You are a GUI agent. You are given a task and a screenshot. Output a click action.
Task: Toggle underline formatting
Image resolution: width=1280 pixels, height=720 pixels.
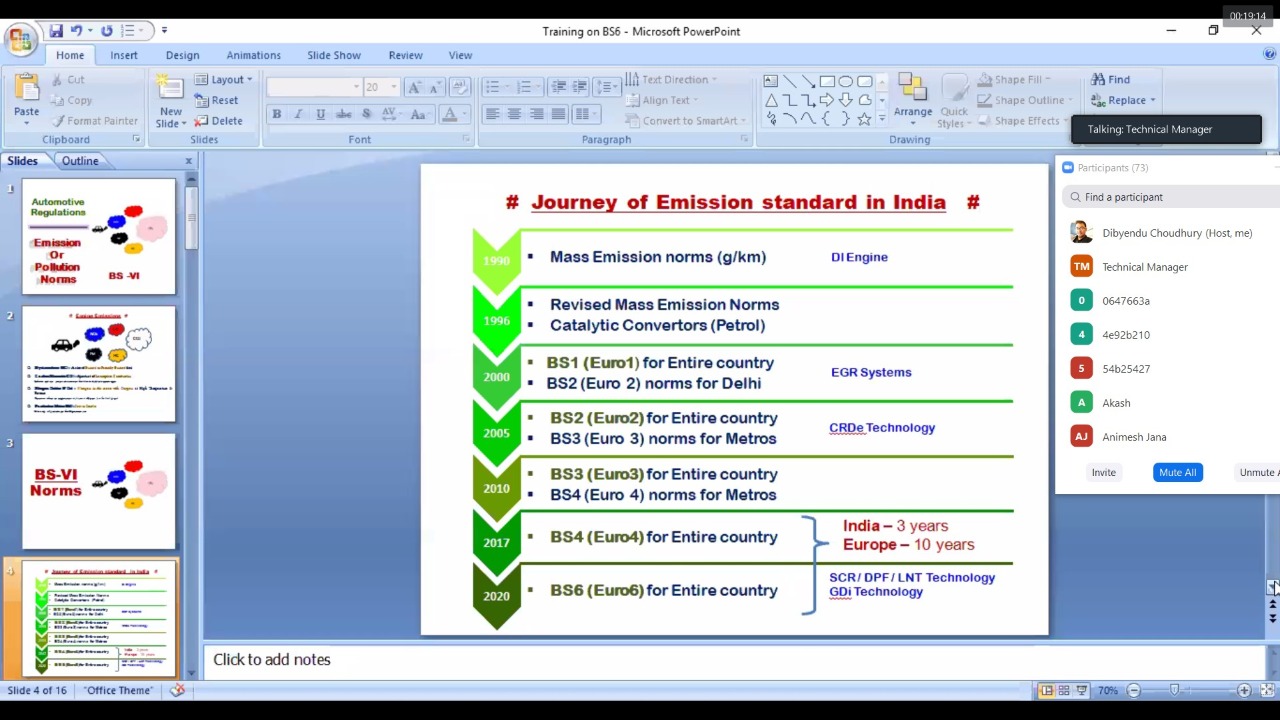pyautogui.click(x=320, y=114)
